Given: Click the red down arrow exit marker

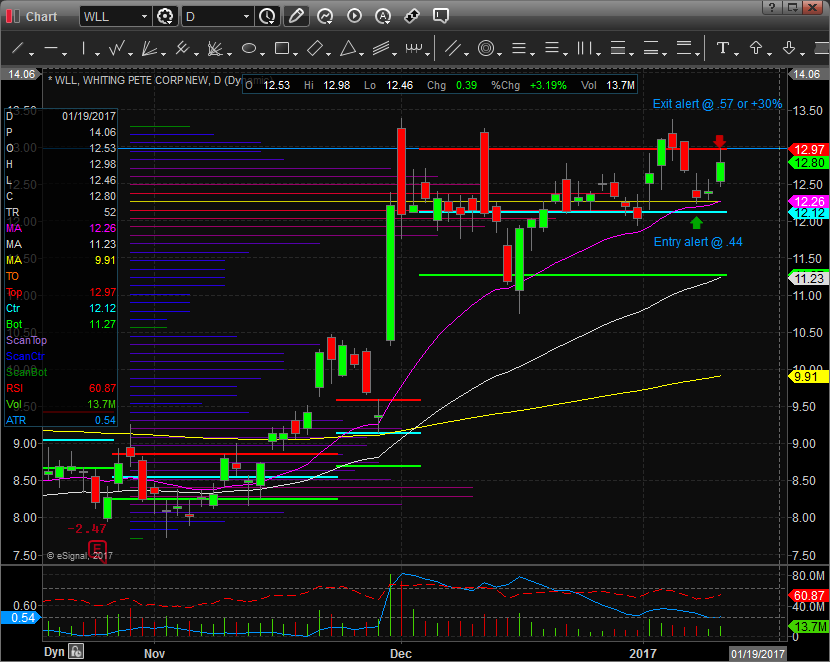Looking at the screenshot, I should pos(719,141).
